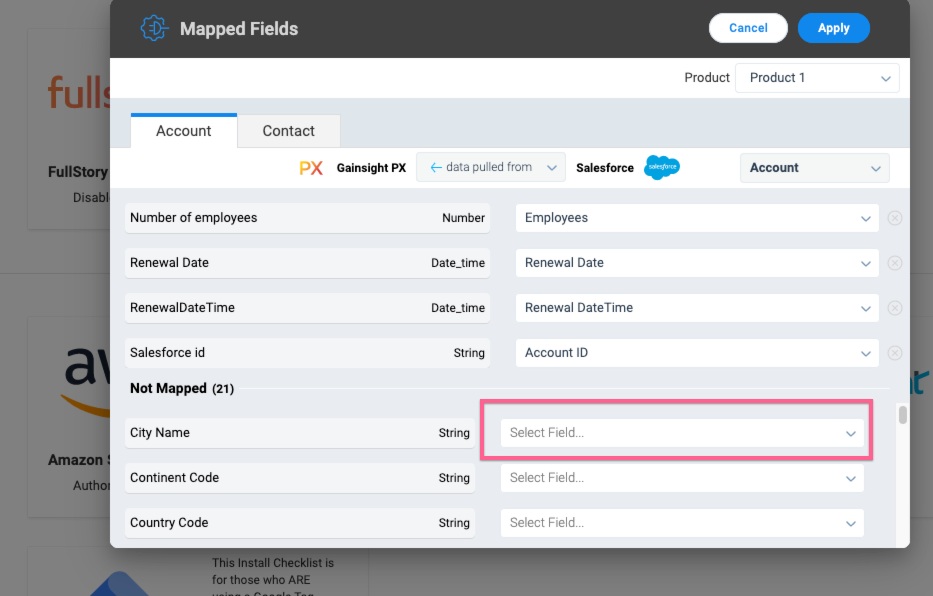Cancel the Mapped Fields dialog
Viewport: 933px width, 596px height.
(x=748, y=28)
